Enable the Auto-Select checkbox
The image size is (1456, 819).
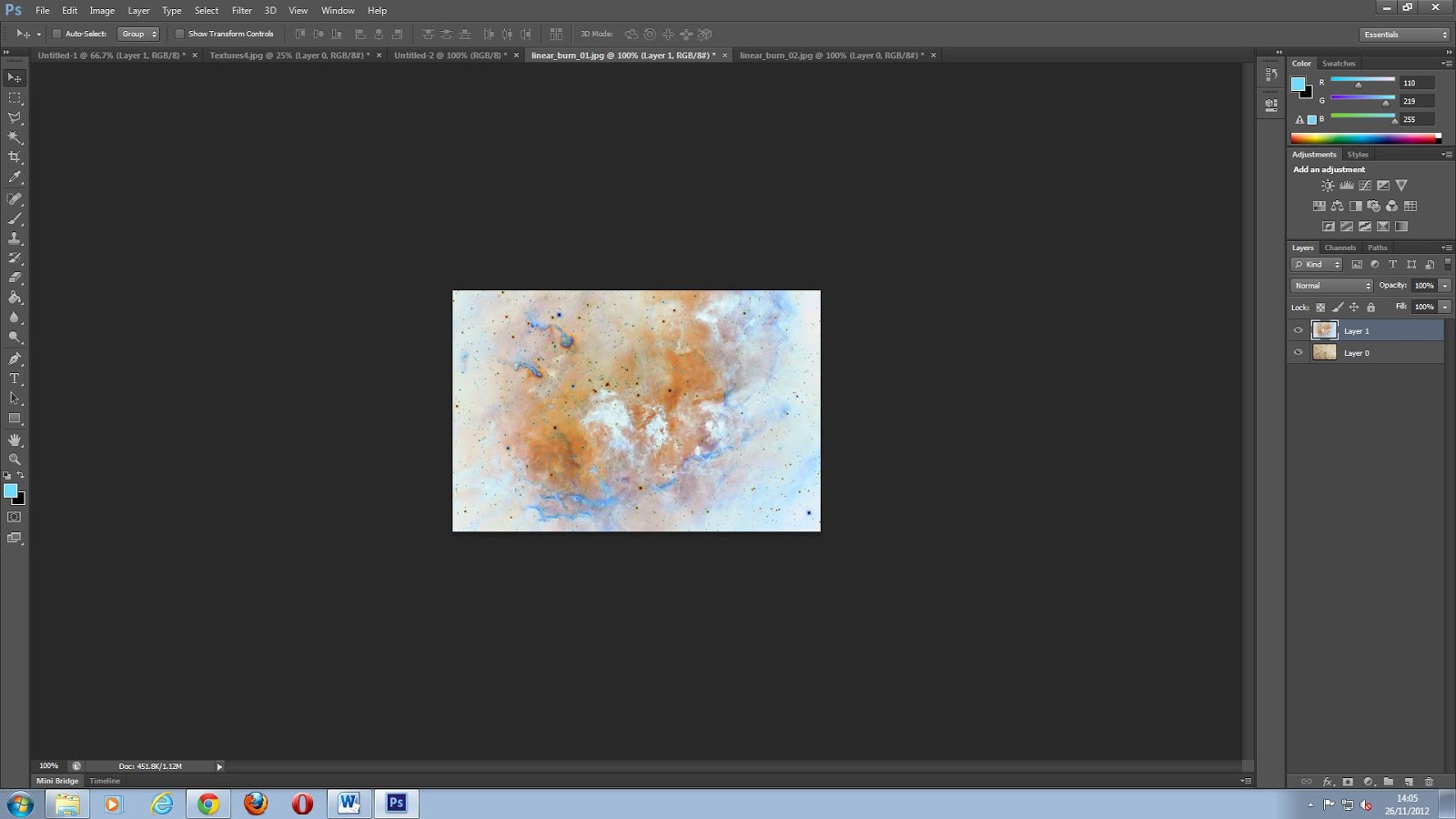click(56, 34)
